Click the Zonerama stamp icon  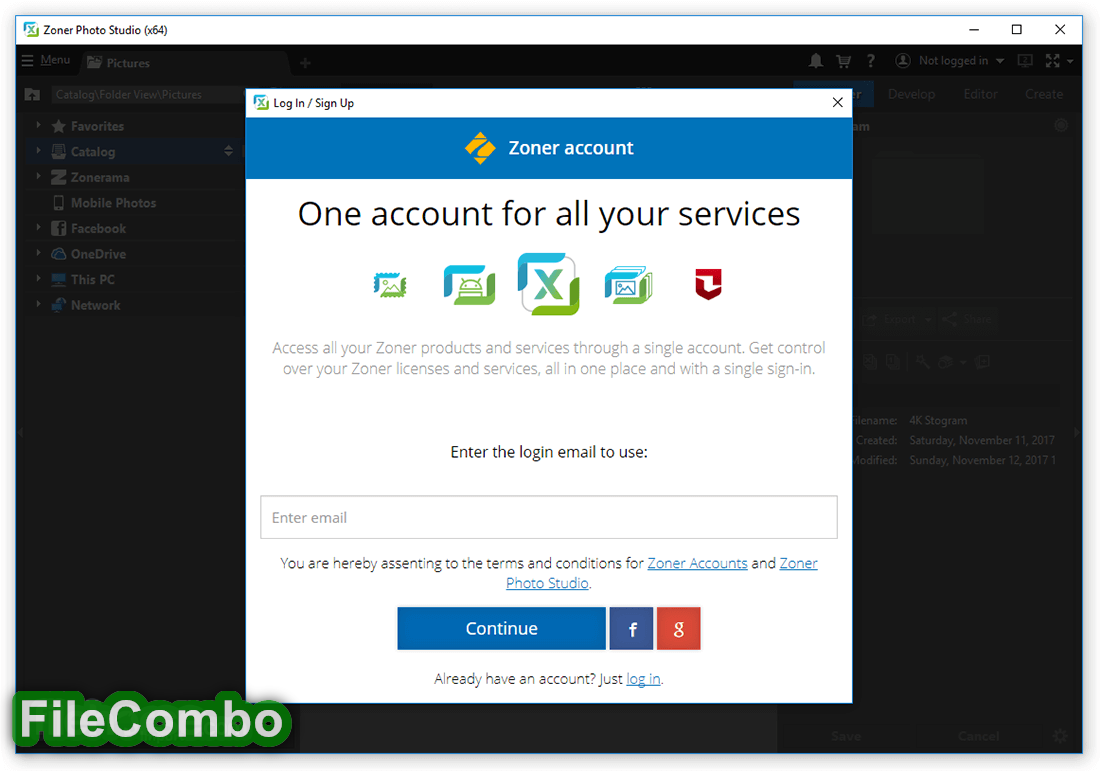pyautogui.click(x=390, y=285)
